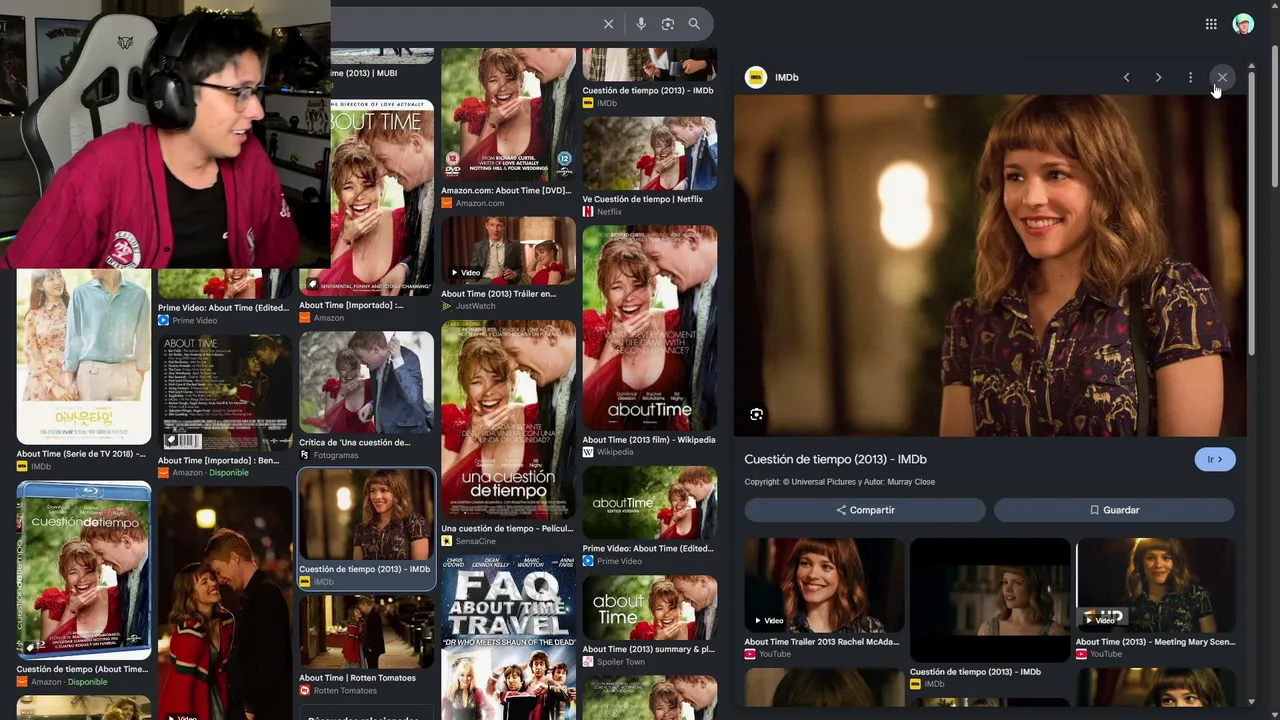Click 'Spoiler Town' source name

click(621, 662)
